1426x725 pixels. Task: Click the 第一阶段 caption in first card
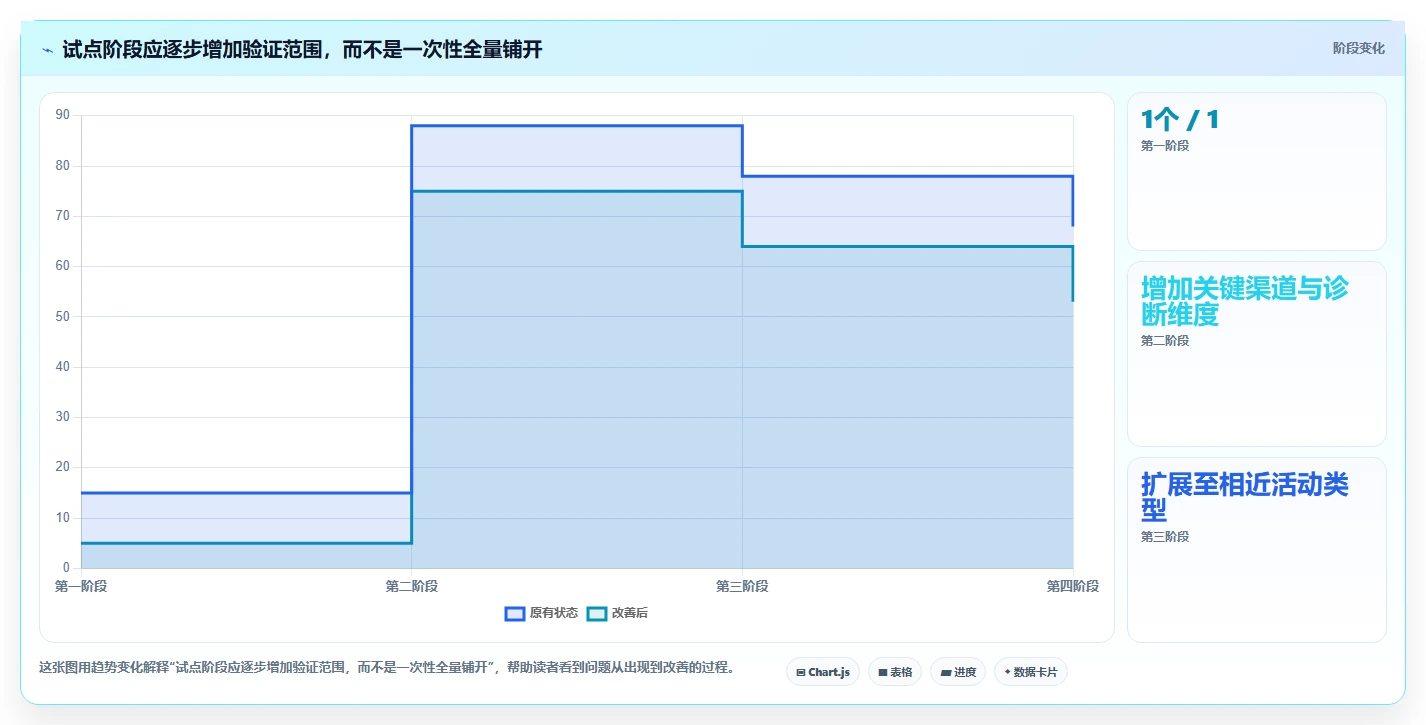[x=1165, y=146]
